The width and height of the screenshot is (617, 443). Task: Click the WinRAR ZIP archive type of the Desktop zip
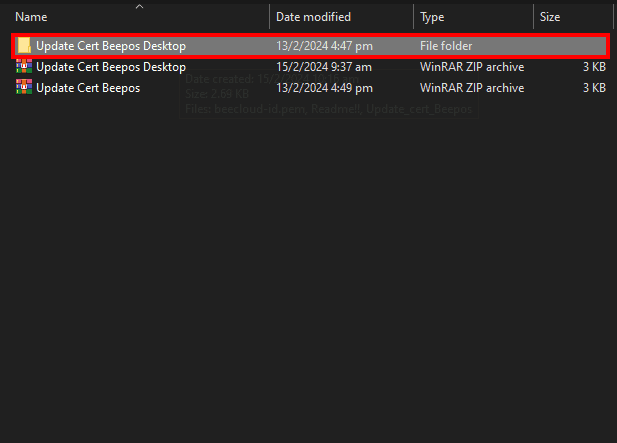472,67
